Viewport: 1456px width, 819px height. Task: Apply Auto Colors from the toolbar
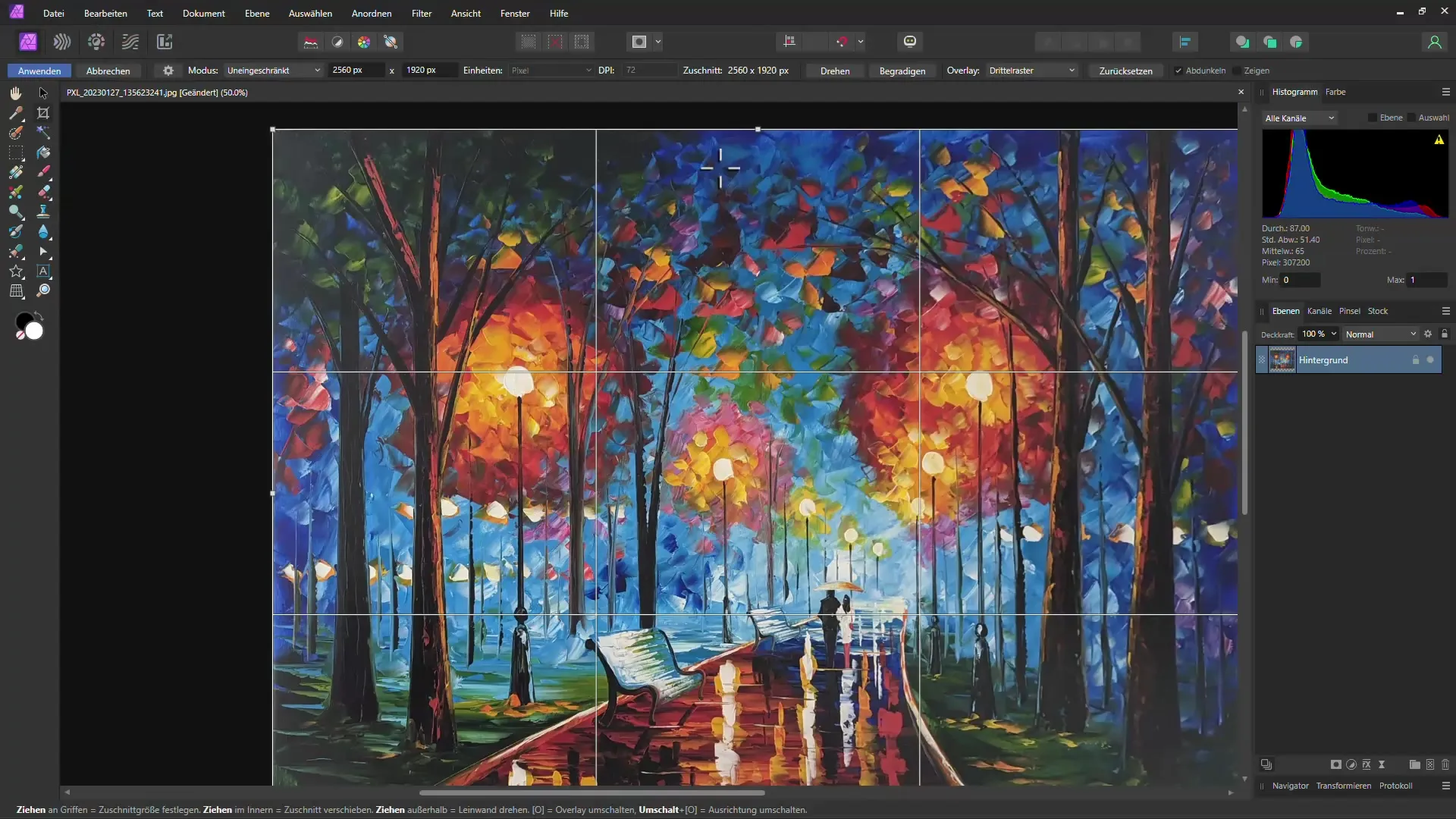(x=364, y=42)
